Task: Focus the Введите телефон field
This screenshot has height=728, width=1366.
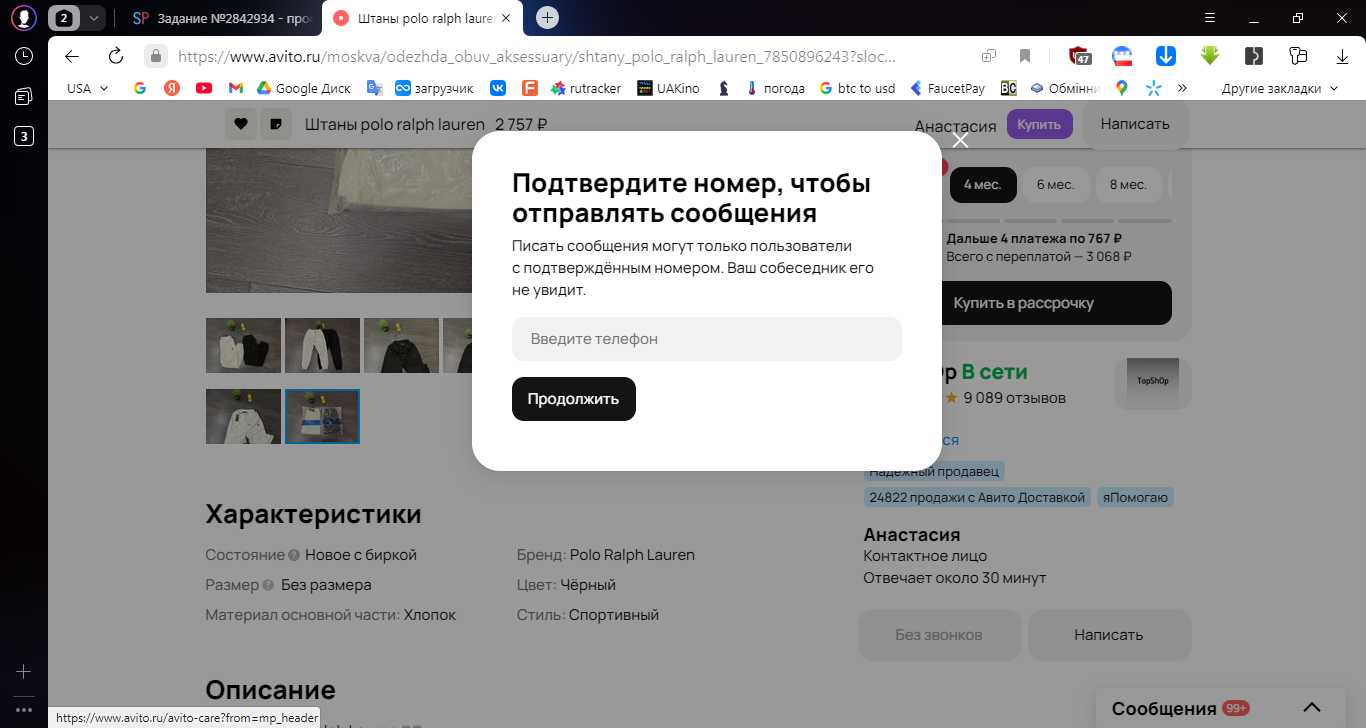Action: point(707,339)
